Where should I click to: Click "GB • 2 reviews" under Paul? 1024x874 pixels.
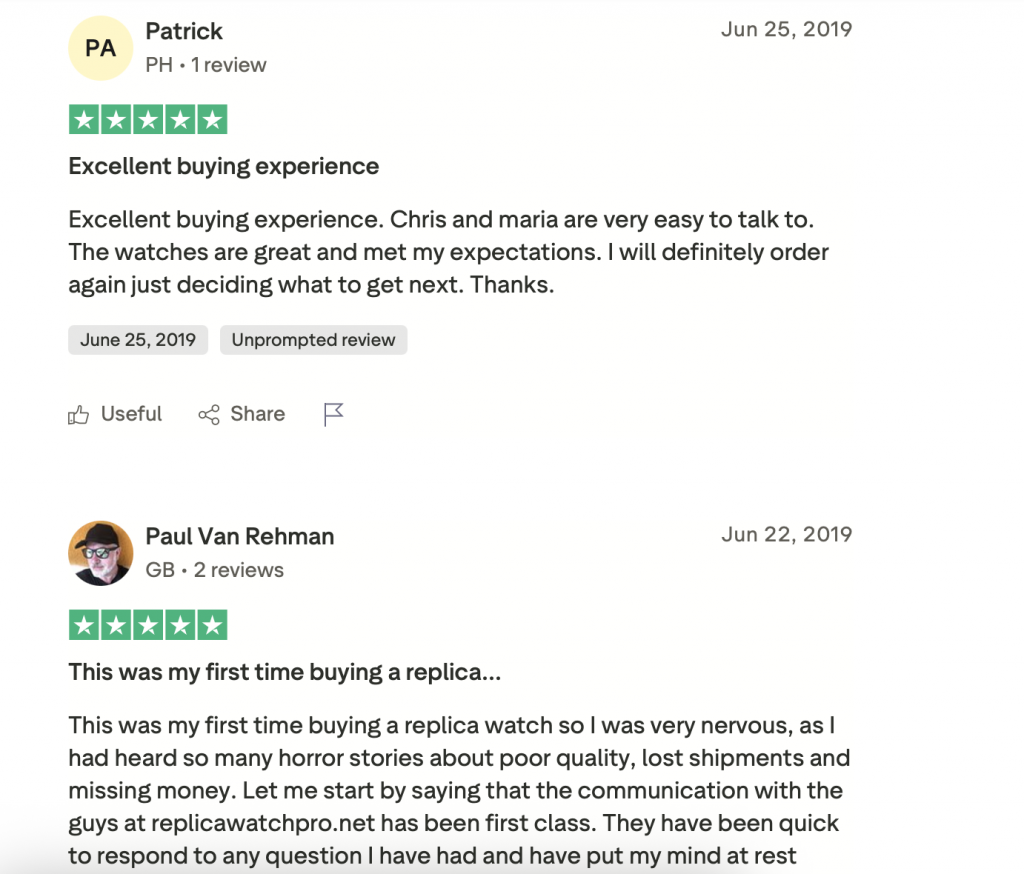click(x=215, y=570)
